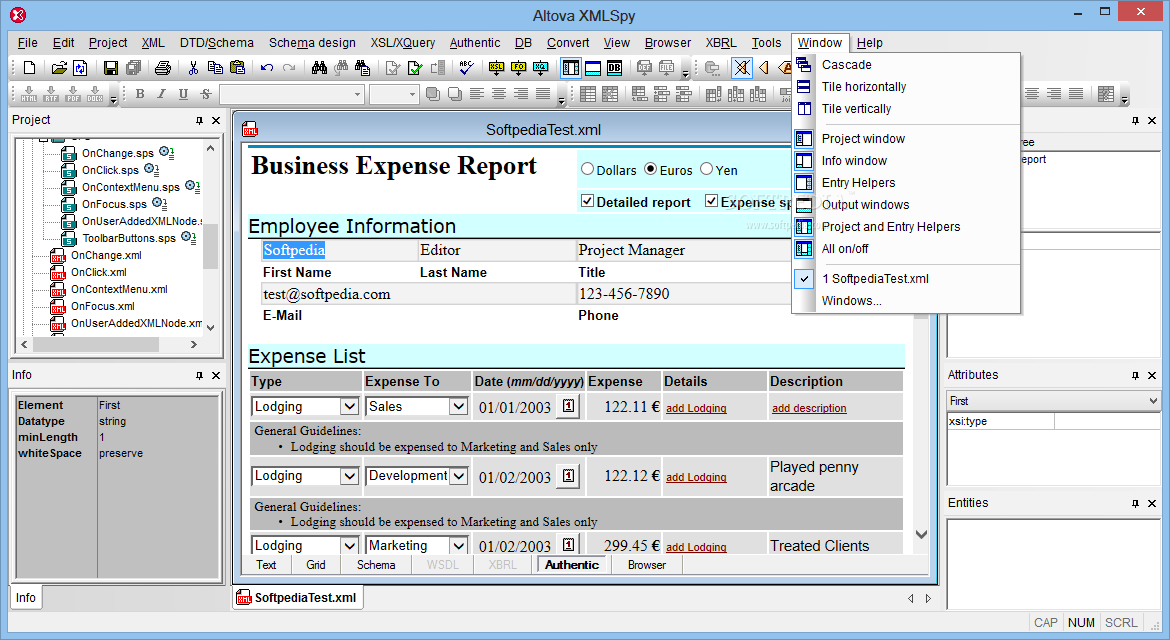This screenshot has width=1170, height=640.
Task: Save the file with the floppy disk icon
Action: click(110, 68)
